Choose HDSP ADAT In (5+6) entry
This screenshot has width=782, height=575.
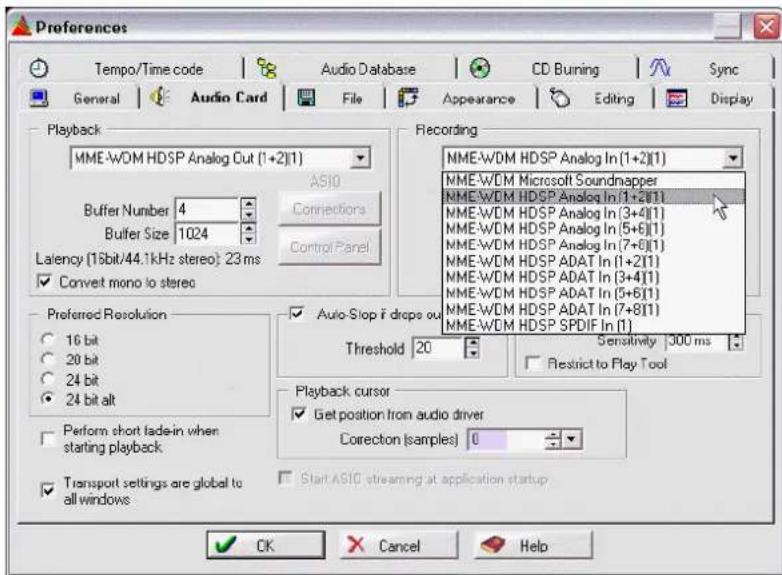pyautogui.click(x=593, y=293)
